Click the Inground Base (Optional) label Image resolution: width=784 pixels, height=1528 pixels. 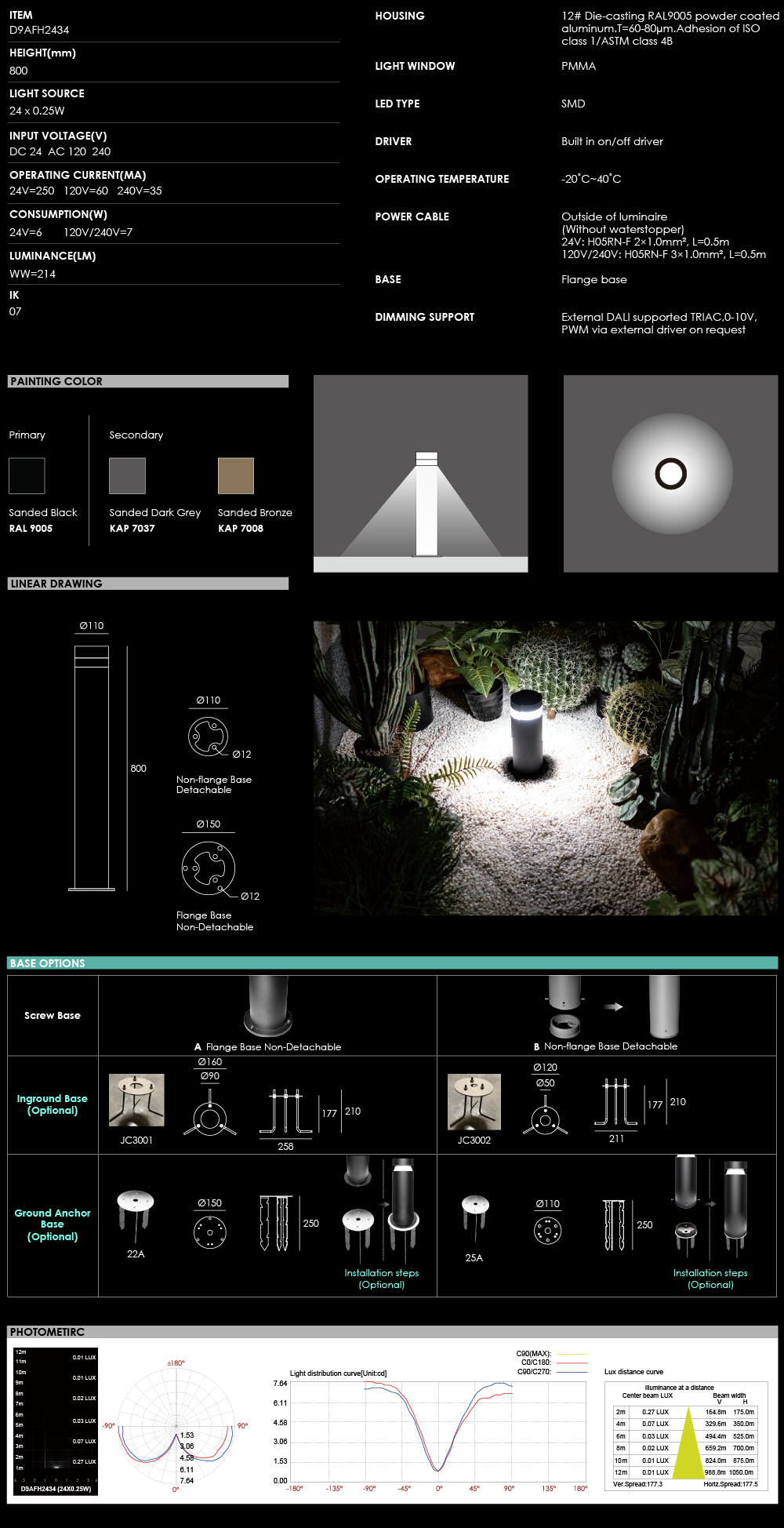(x=53, y=1104)
